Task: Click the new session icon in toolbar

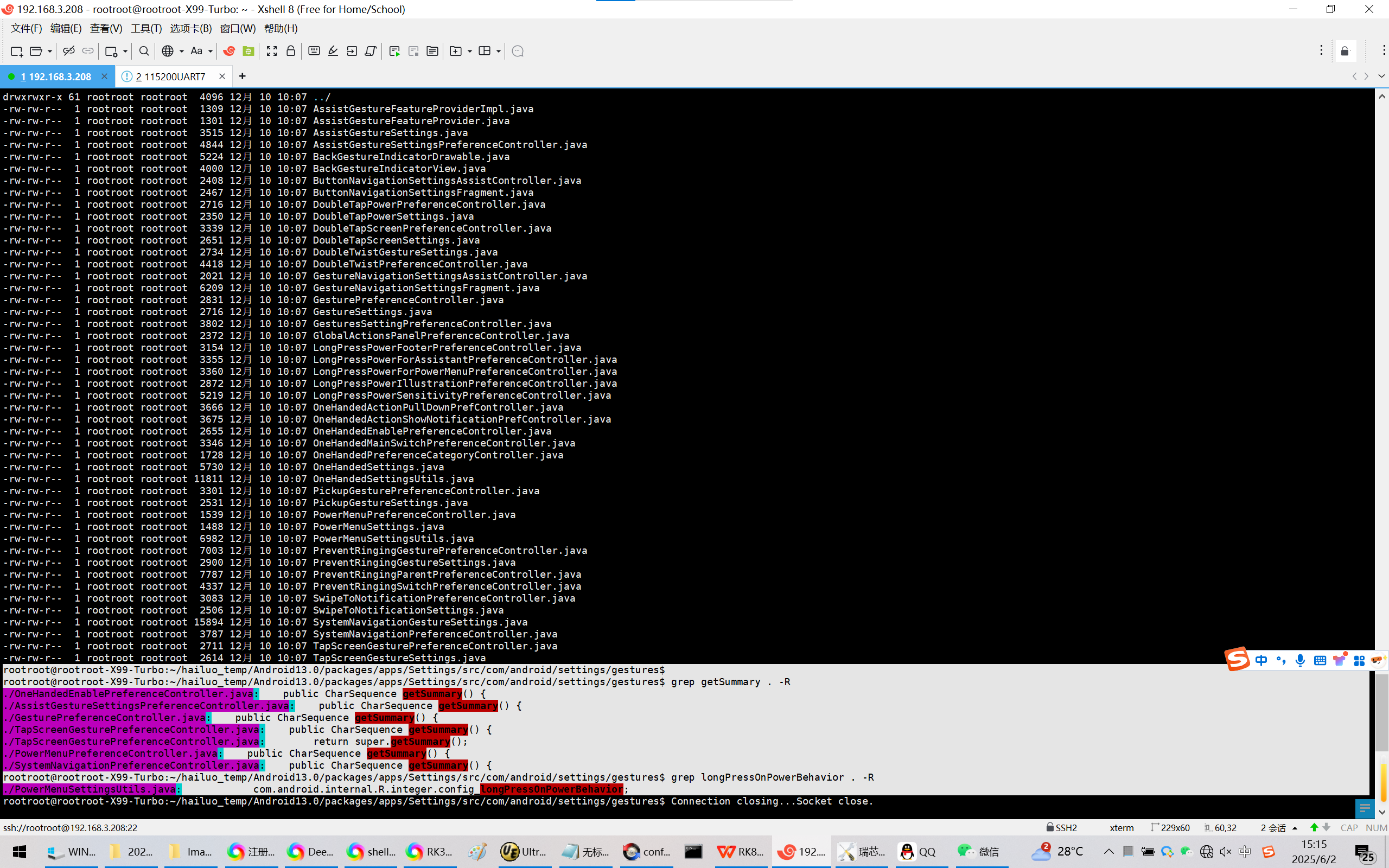Action: [x=16, y=51]
